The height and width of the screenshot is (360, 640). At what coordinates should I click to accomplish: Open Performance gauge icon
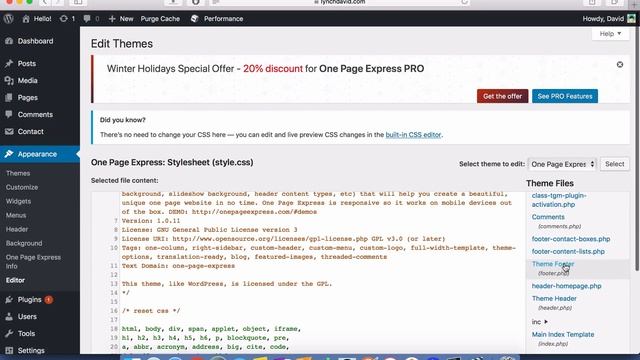click(195, 19)
